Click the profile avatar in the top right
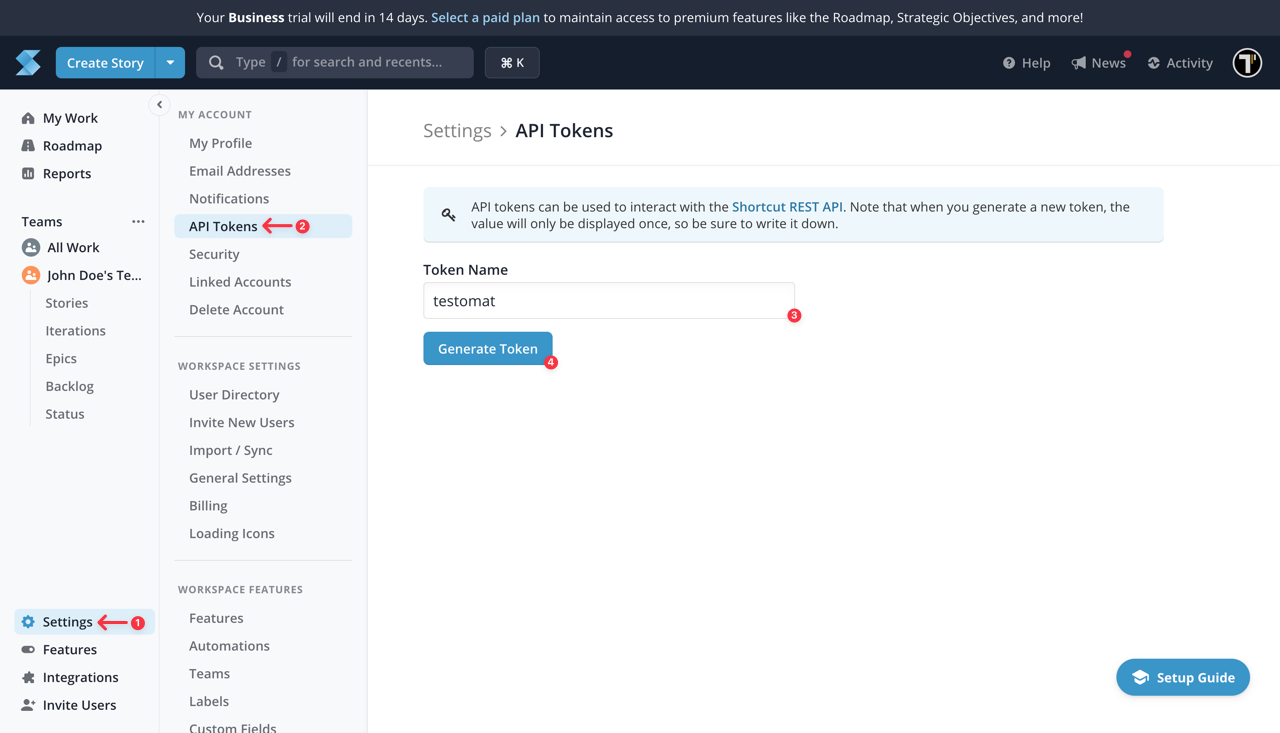Screen dimensions: 1280x733 tap(1246, 62)
